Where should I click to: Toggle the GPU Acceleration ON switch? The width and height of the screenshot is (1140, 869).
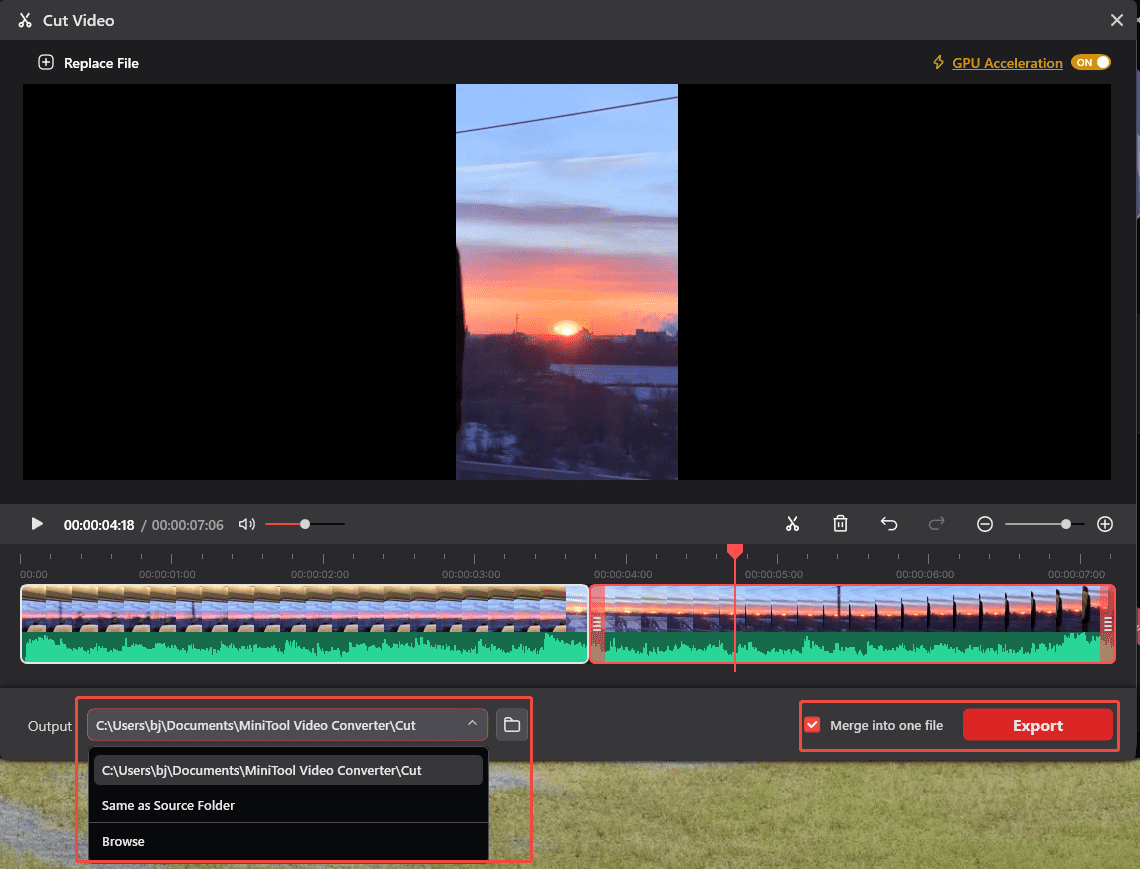[x=1091, y=63]
